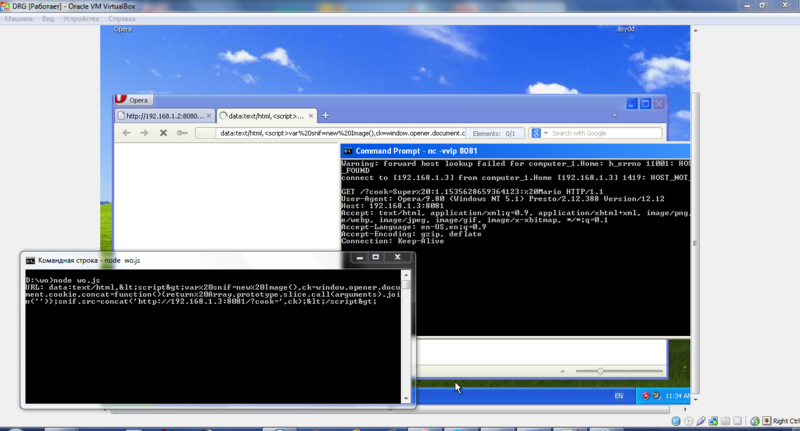Open the Opera menu button
This screenshot has height=431, width=800.
[x=132, y=99]
